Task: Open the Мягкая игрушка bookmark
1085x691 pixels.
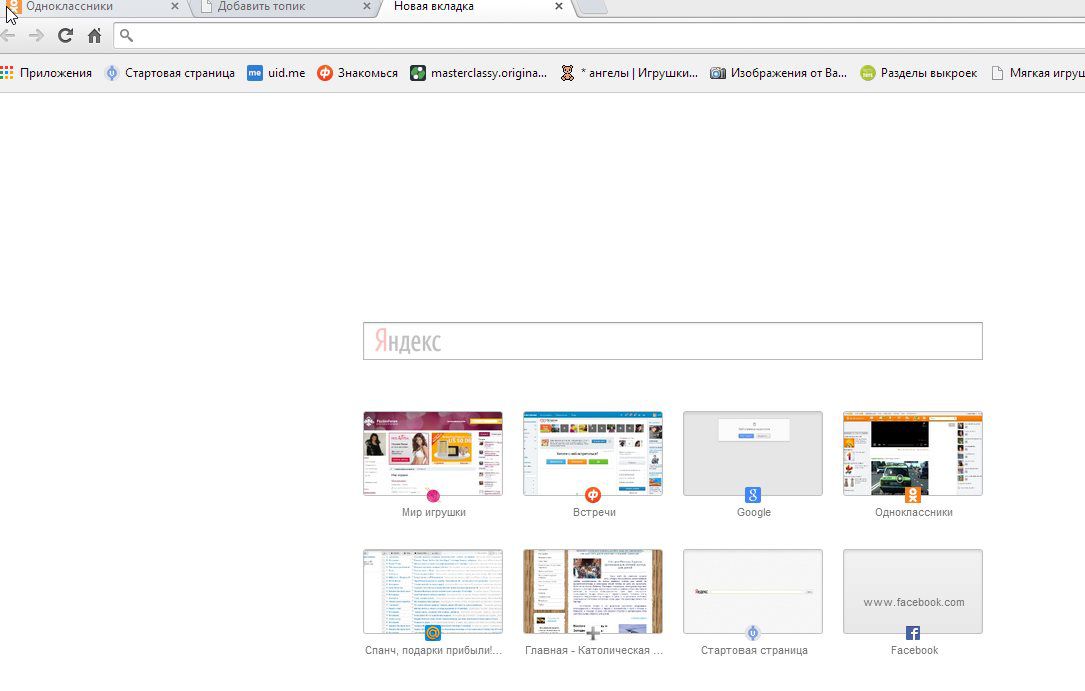Action: (x=1037, y=73)
